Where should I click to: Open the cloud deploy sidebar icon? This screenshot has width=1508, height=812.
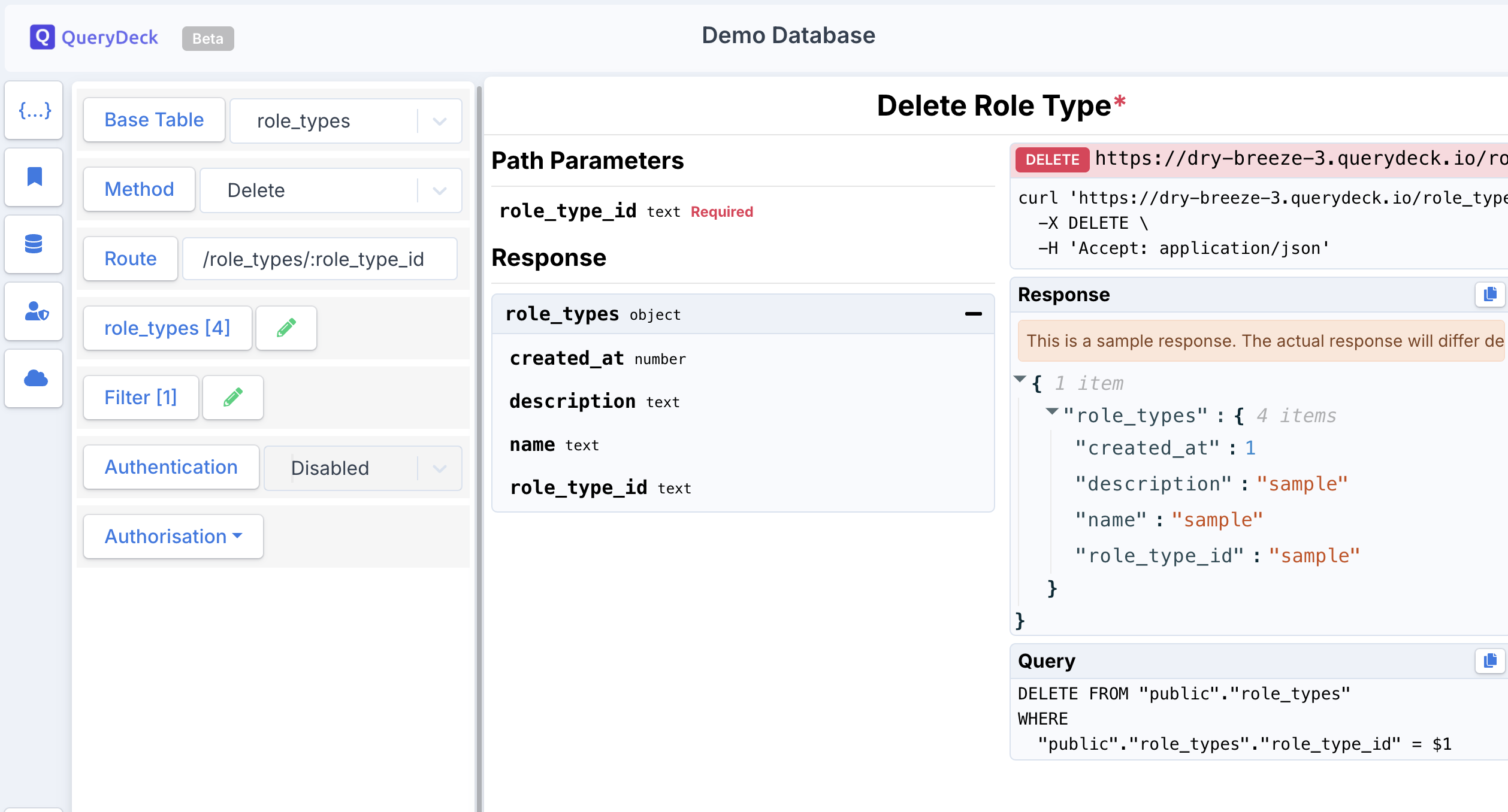34,378
